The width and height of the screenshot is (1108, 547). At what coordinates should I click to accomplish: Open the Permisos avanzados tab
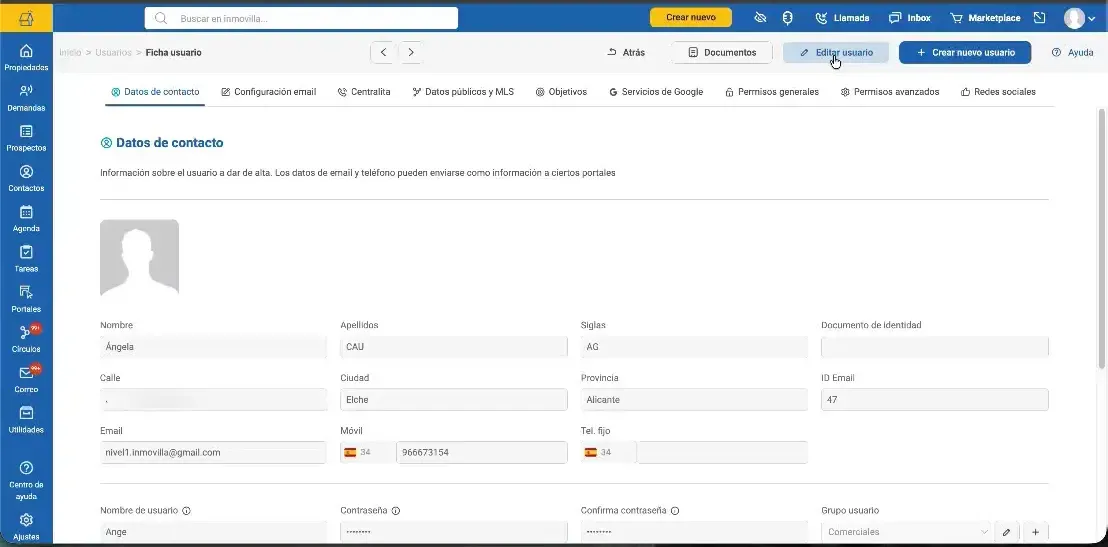click(890, 92)
